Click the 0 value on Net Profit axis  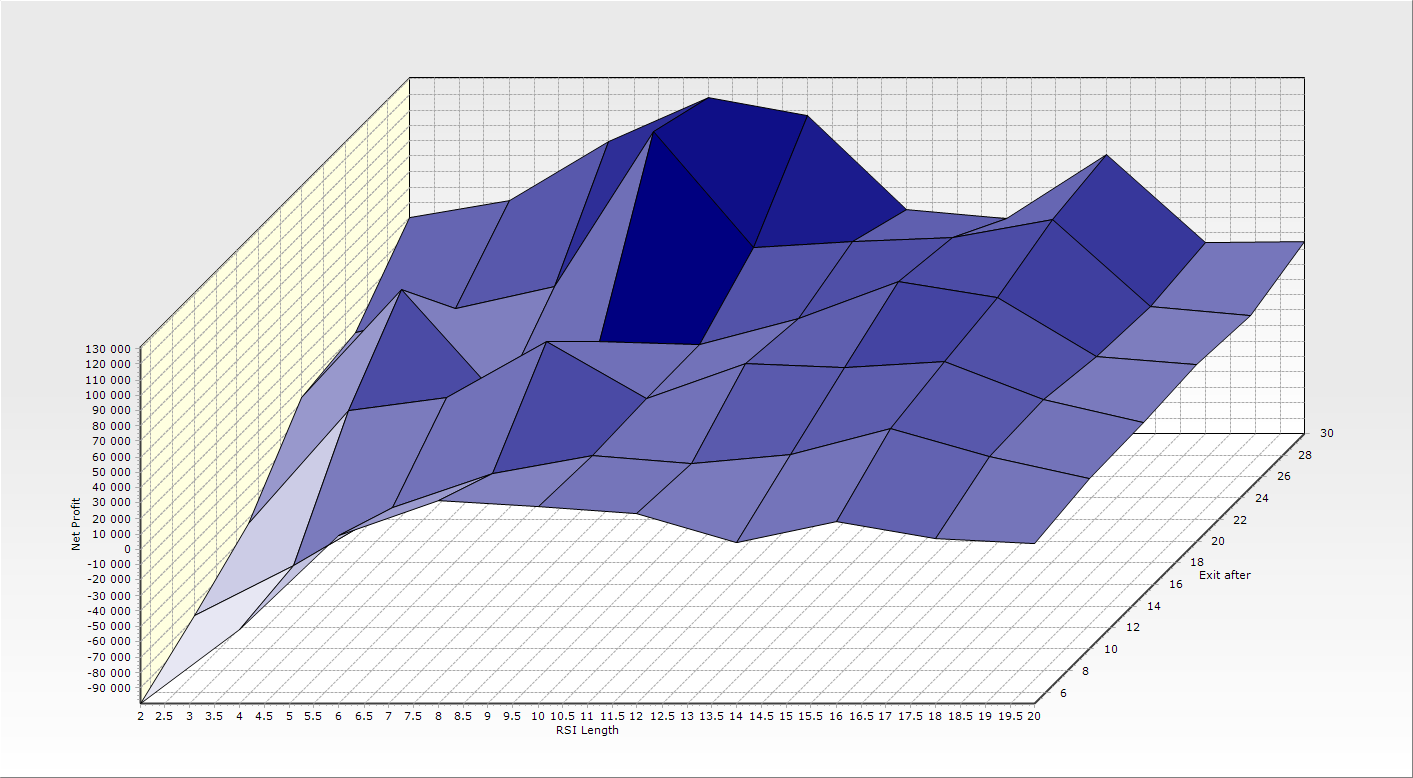pos(127,549)
